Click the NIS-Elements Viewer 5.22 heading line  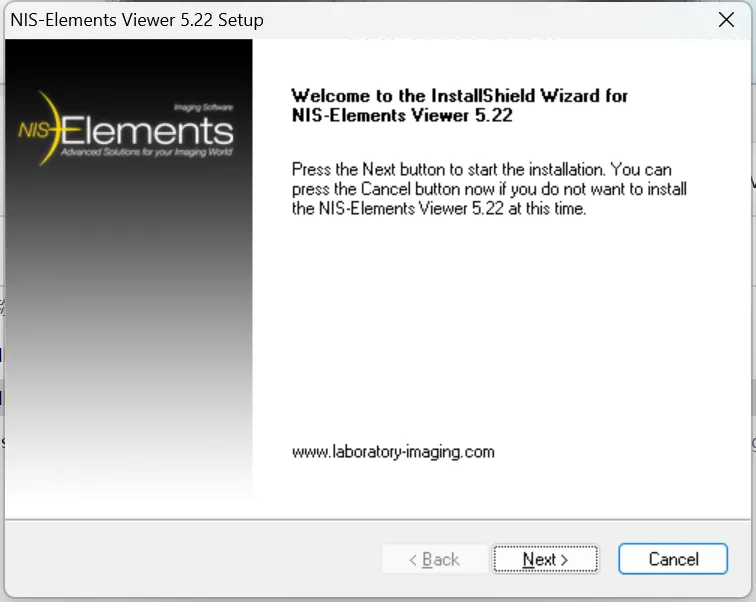(402, 115)
